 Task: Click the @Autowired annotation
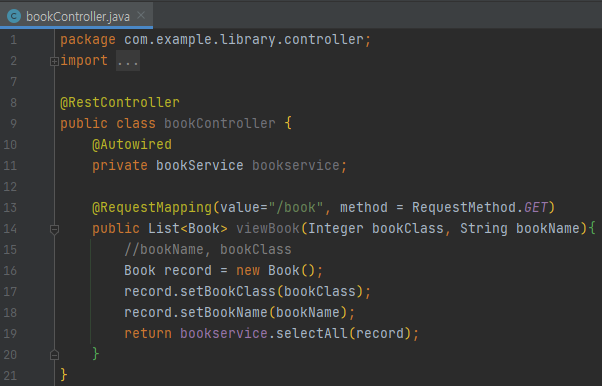(x=132, y=145)
